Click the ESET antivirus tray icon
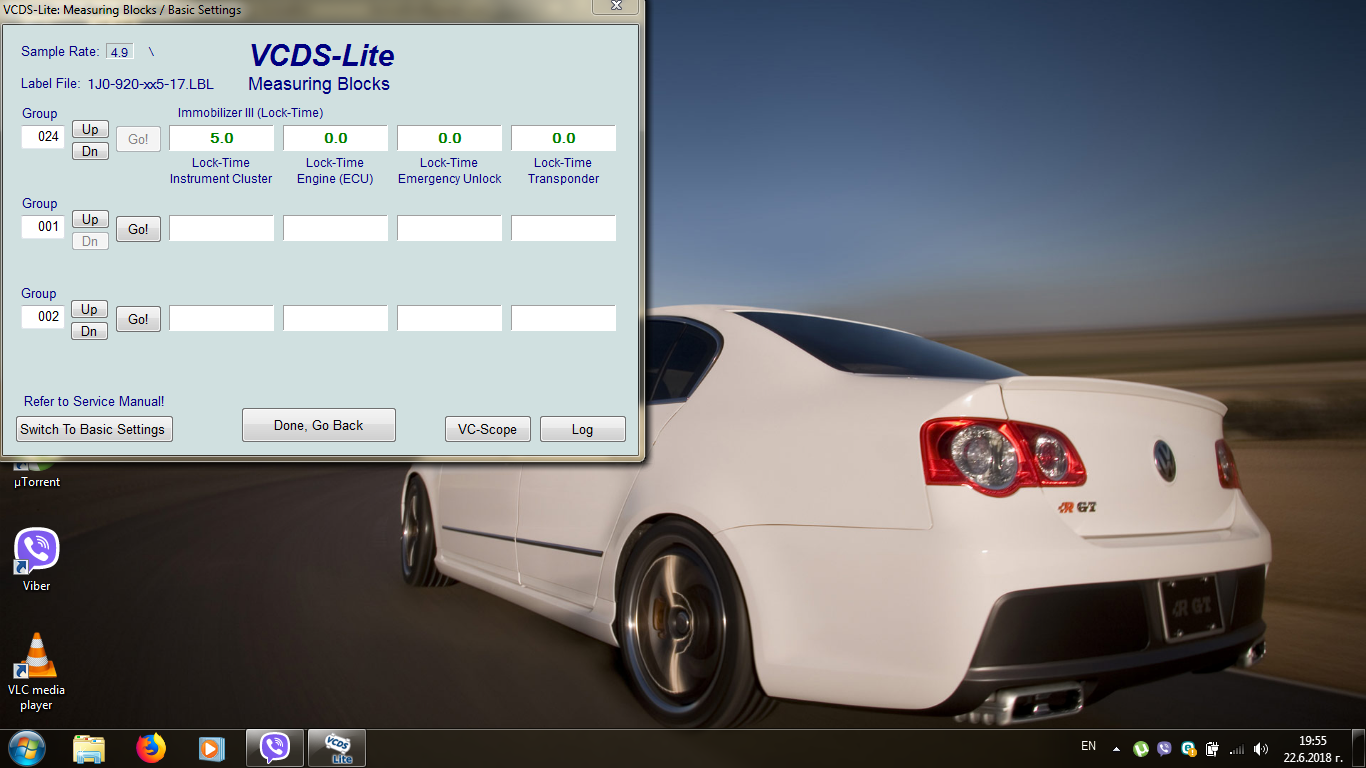Viewport: 1366px width, 768px height. point(1188,748)
